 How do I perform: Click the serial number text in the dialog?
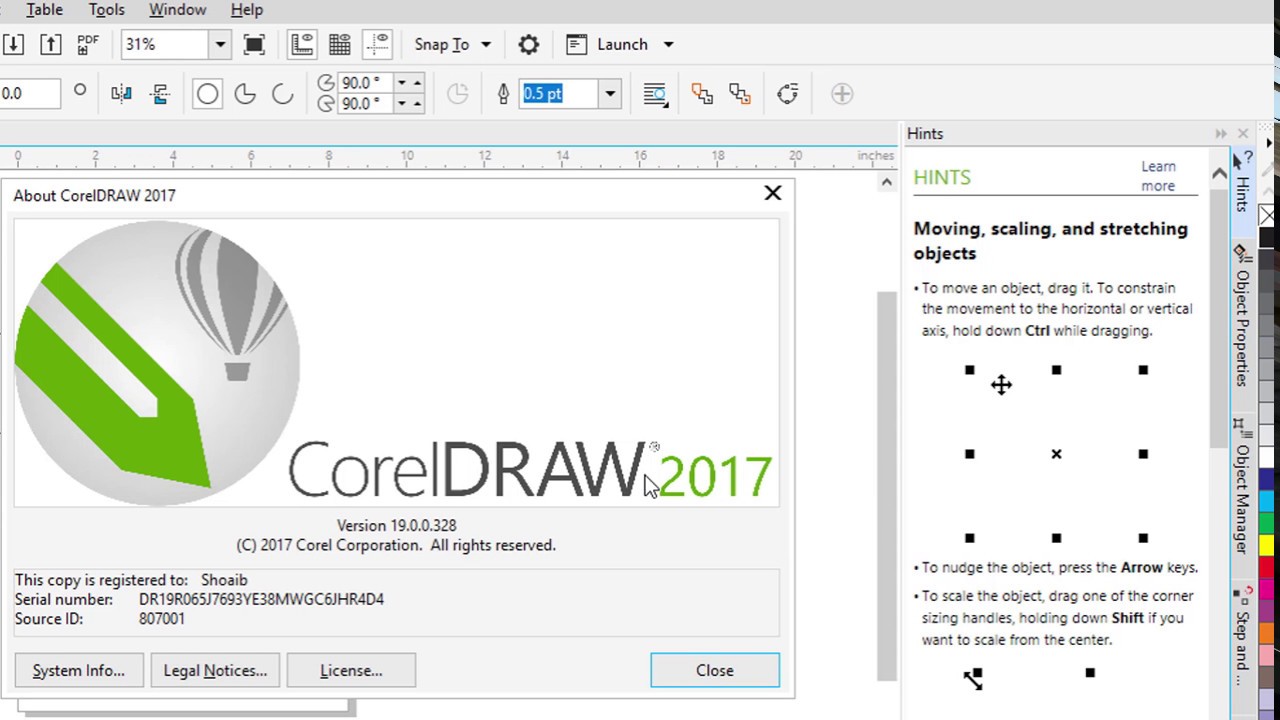tap(261, 599)
